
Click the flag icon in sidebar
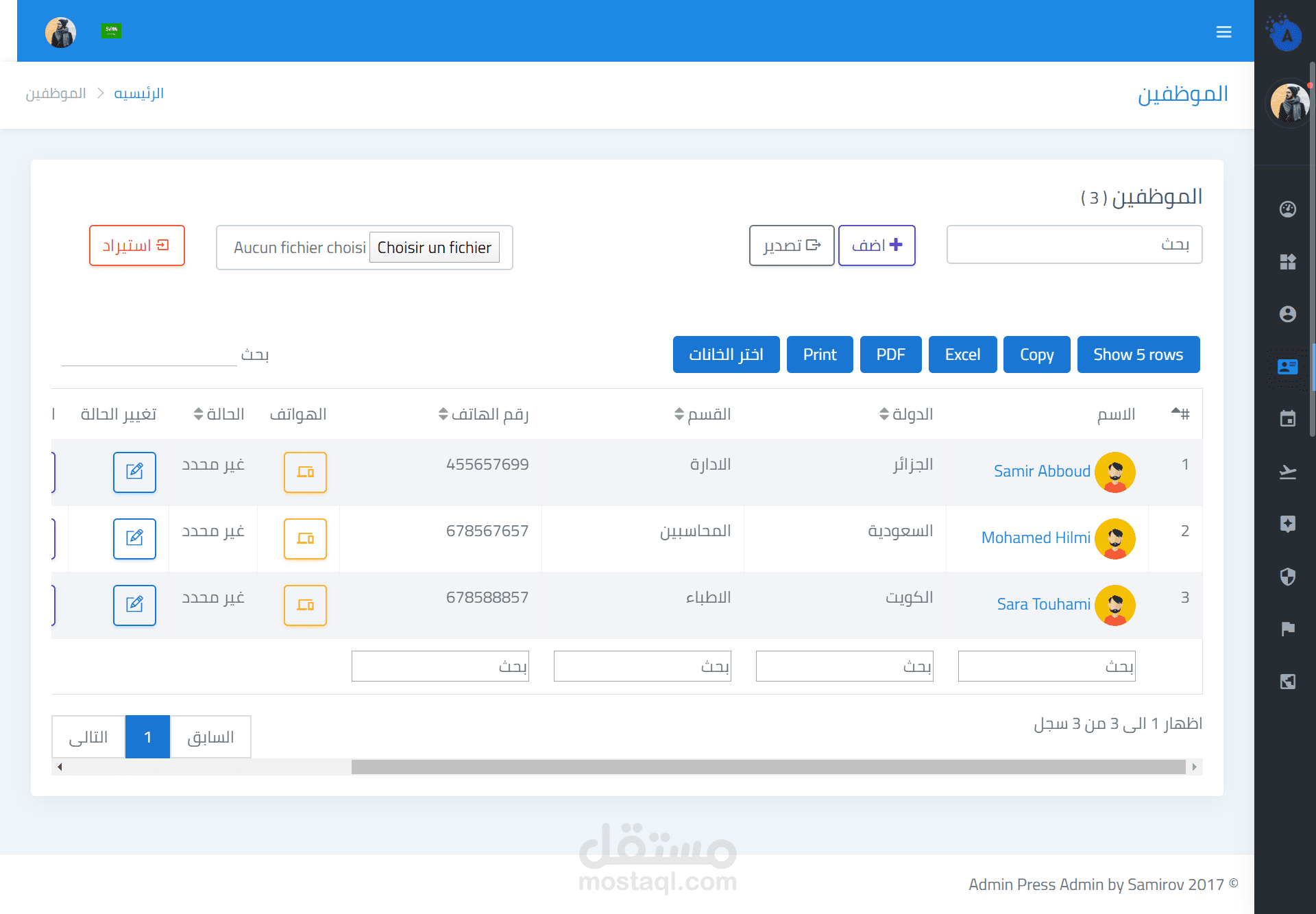point(1287,629)
